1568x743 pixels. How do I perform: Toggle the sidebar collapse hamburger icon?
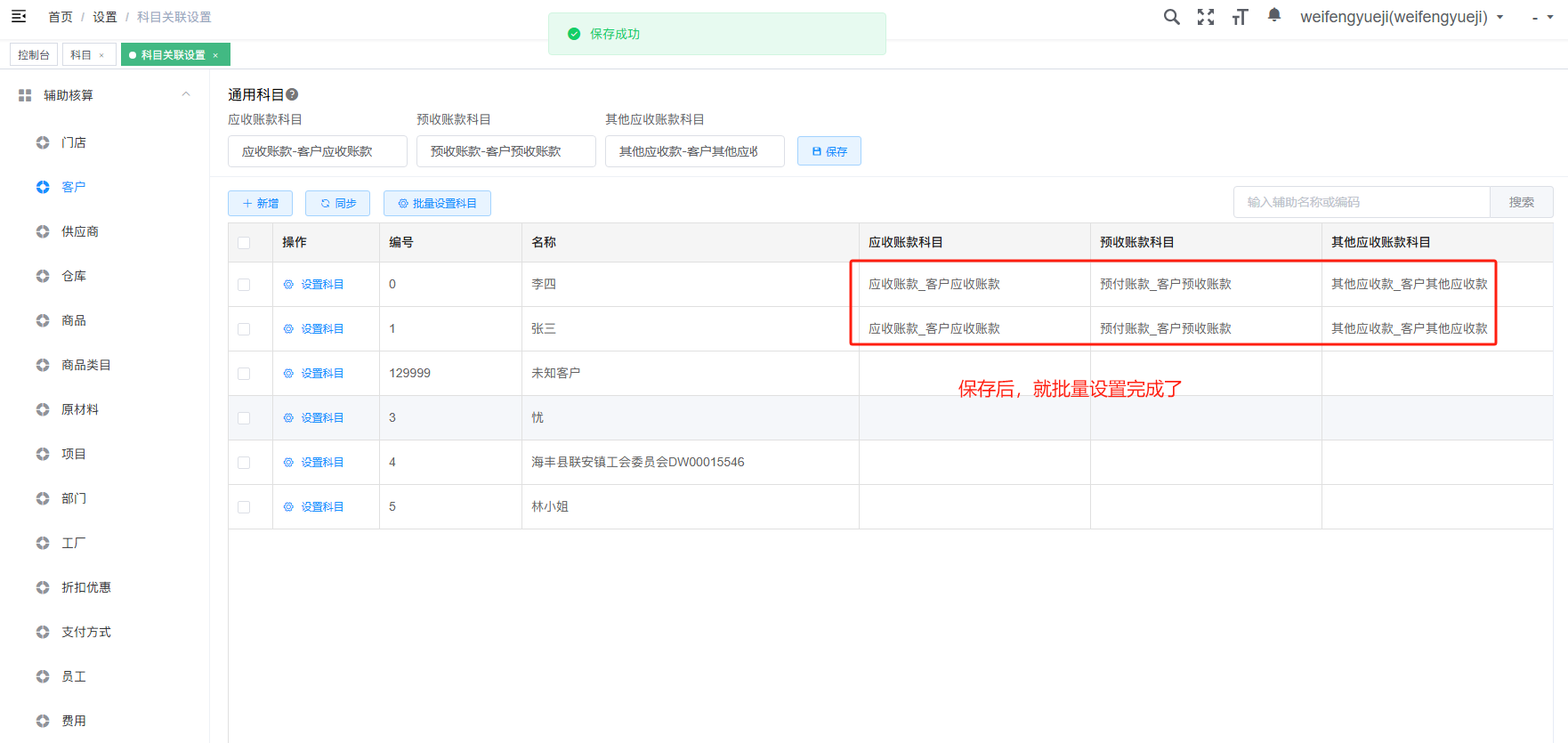coord(19,16)
